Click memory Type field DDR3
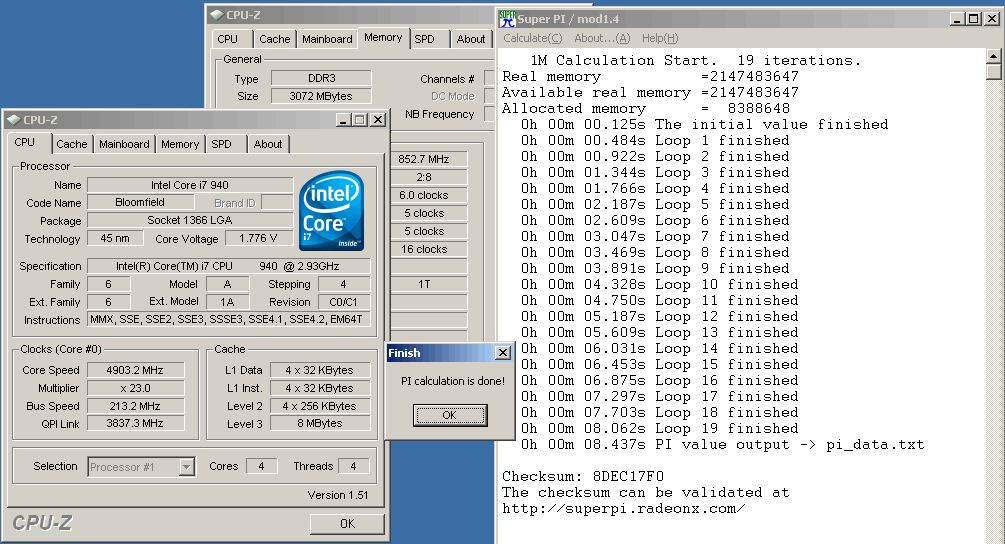 click(321, 78)
